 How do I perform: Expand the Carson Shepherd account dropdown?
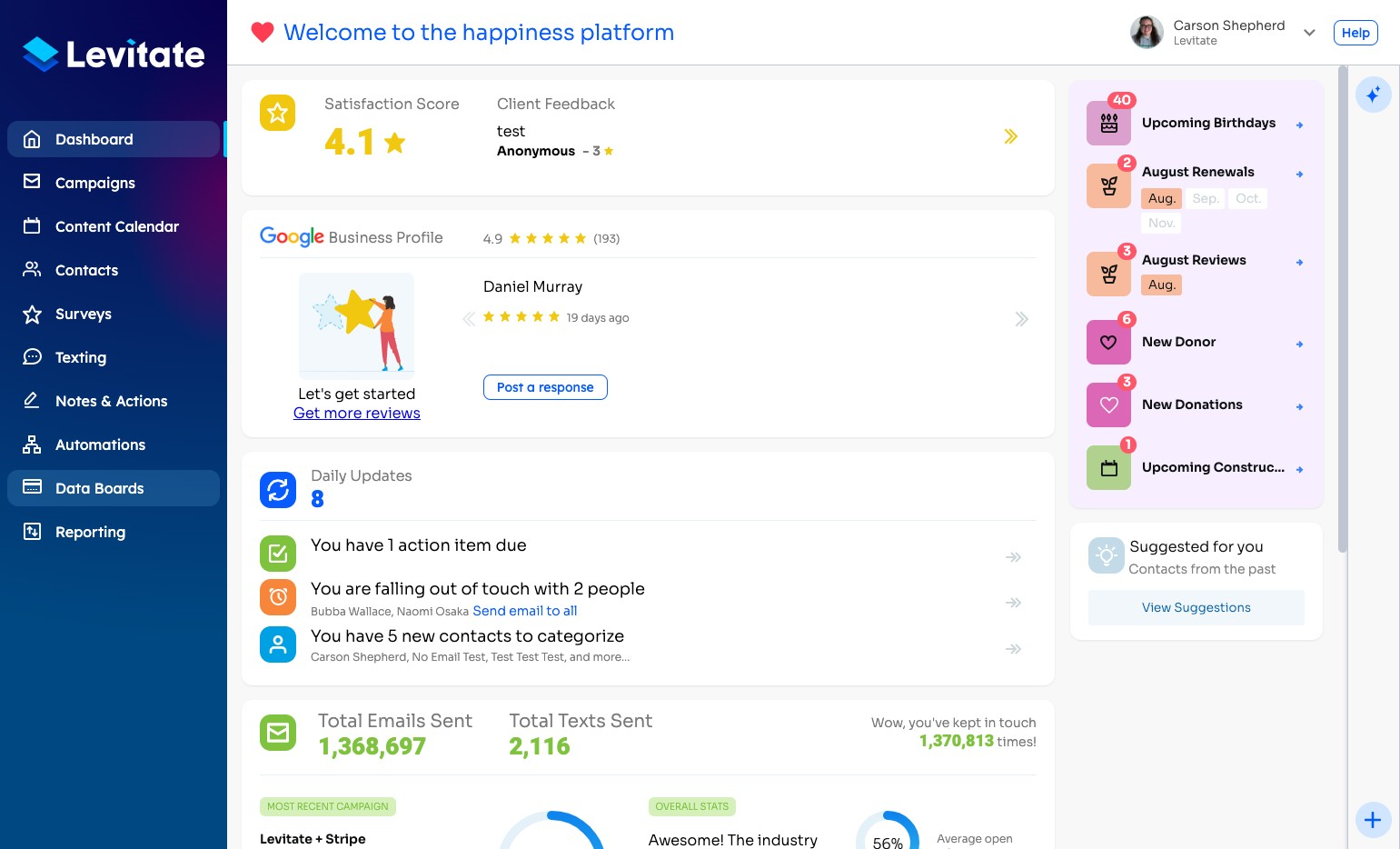coord(1309,33)
